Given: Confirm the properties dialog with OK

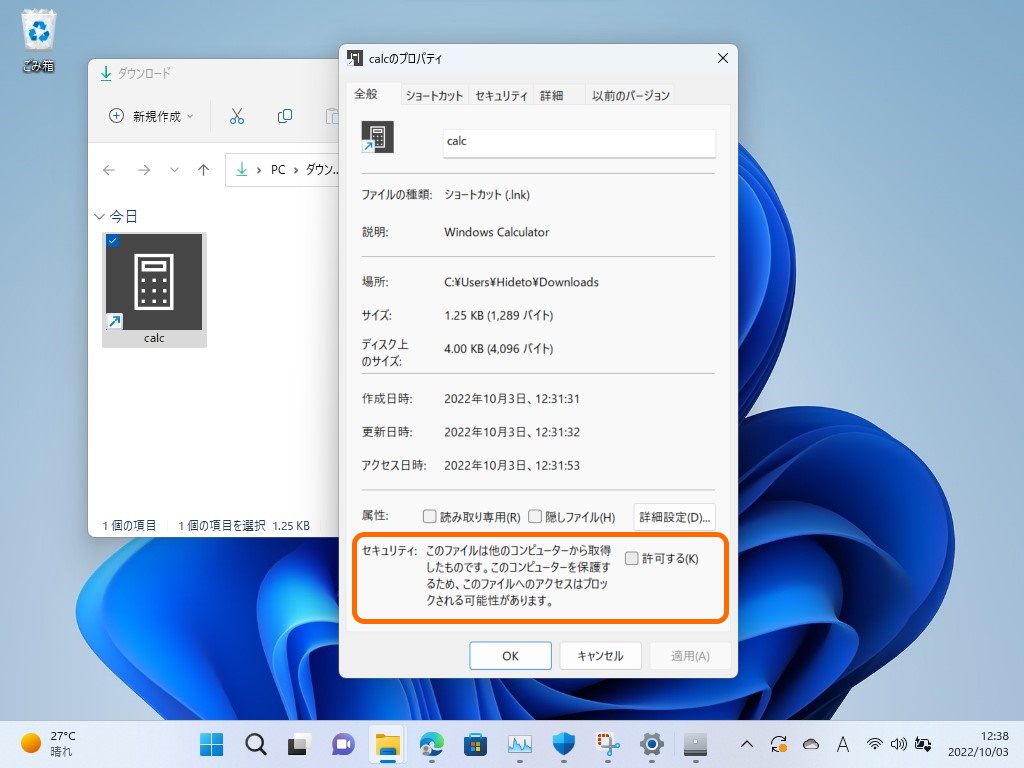Looking at the screenshot, I should [x=510, y=655].
